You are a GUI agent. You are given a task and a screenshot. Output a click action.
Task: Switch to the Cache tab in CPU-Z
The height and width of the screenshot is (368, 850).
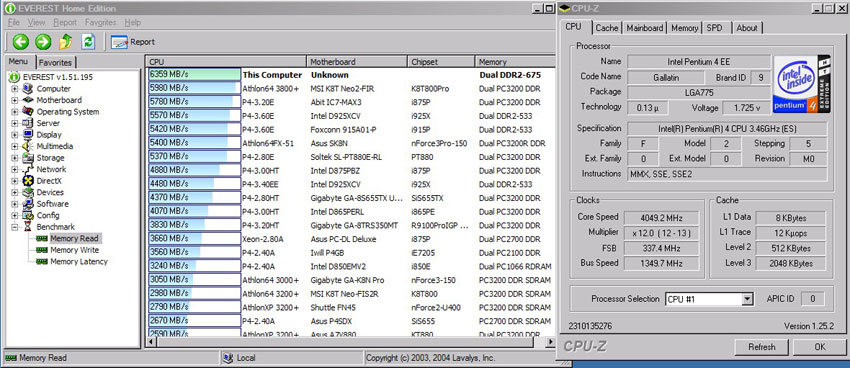pyautogui.click(x=607, y=28)
